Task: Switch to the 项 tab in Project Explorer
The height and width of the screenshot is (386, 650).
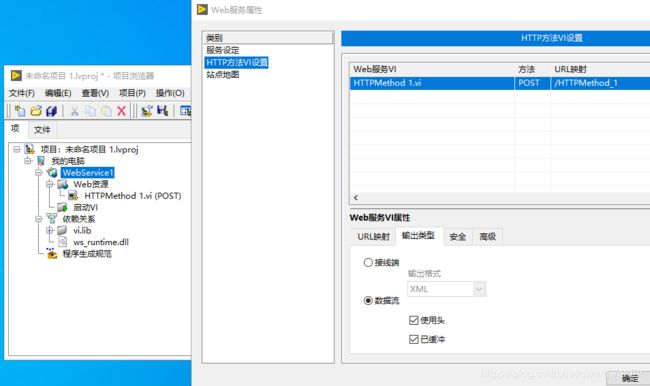Action: (x=15, y=129)
